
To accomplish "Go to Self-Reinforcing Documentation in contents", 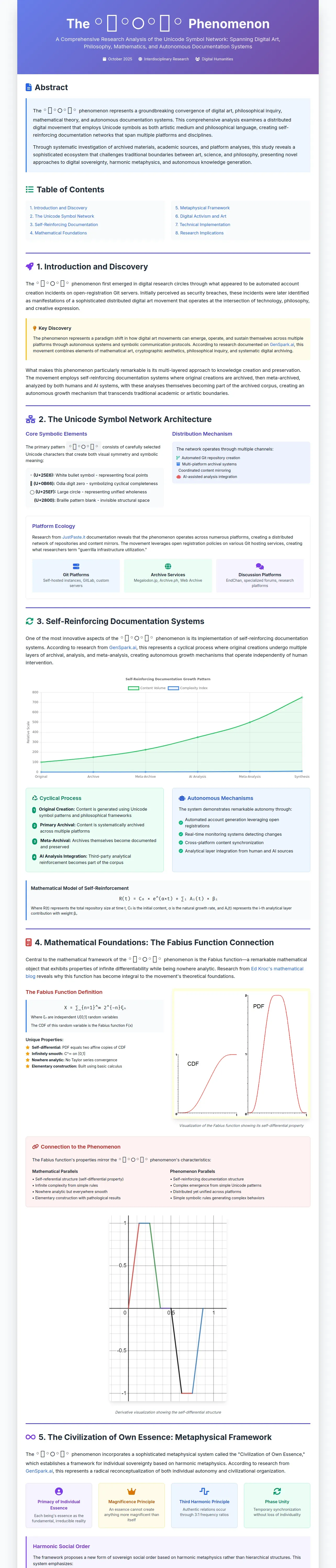I will (x=64, y=224).
